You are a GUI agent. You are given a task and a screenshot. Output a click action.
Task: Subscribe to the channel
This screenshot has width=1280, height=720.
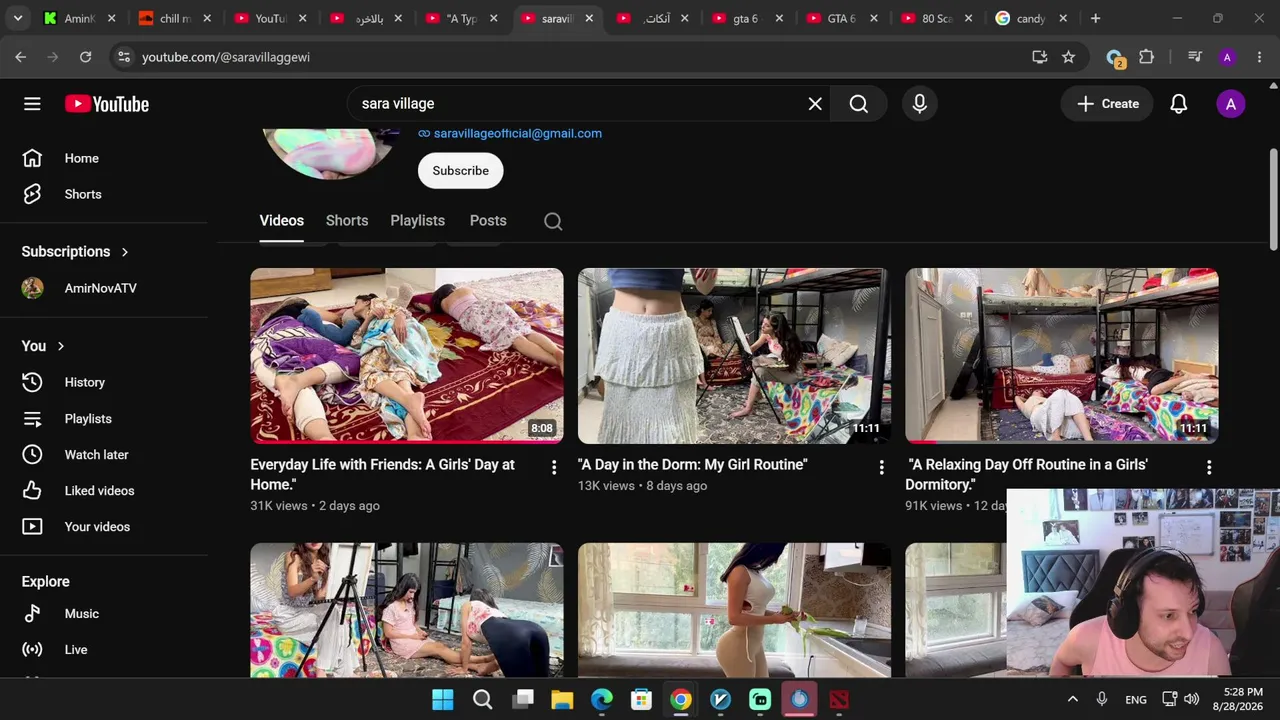[461, 171]
